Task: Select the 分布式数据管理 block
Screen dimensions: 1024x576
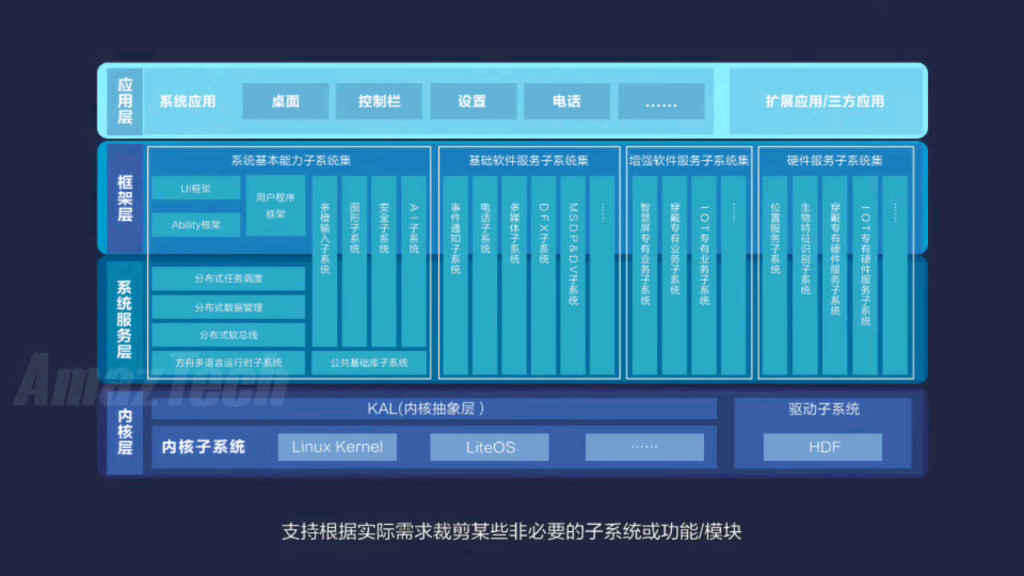Action: click(x=229, y=307)
